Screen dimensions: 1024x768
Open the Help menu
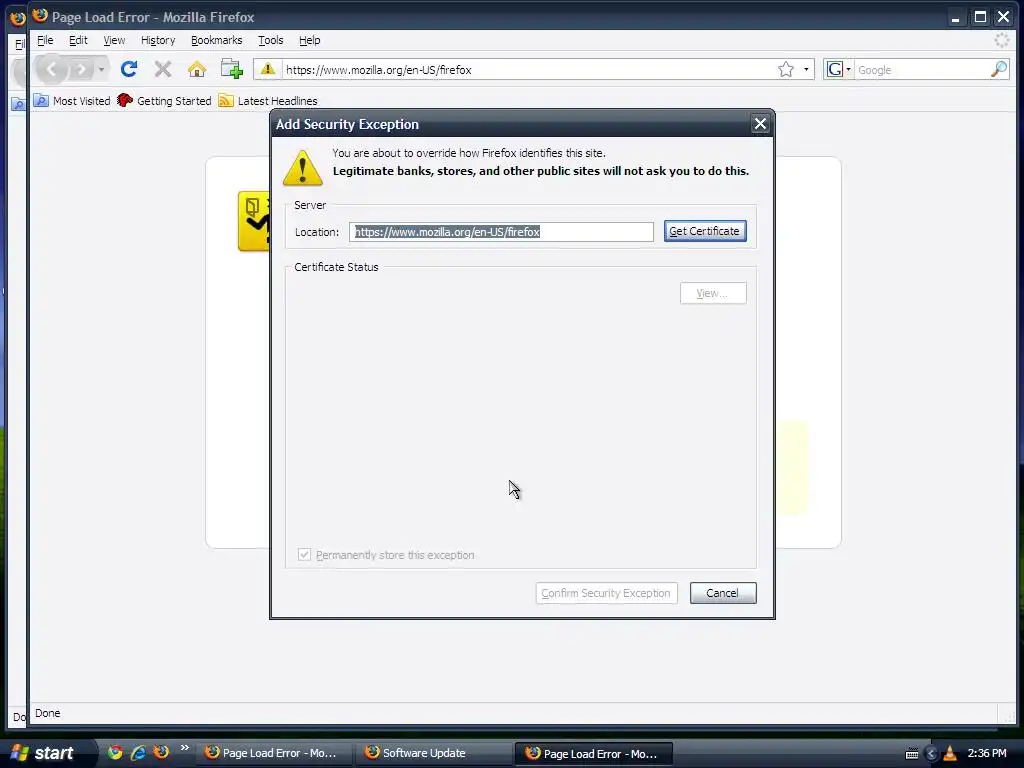click(x=310, y=40)
